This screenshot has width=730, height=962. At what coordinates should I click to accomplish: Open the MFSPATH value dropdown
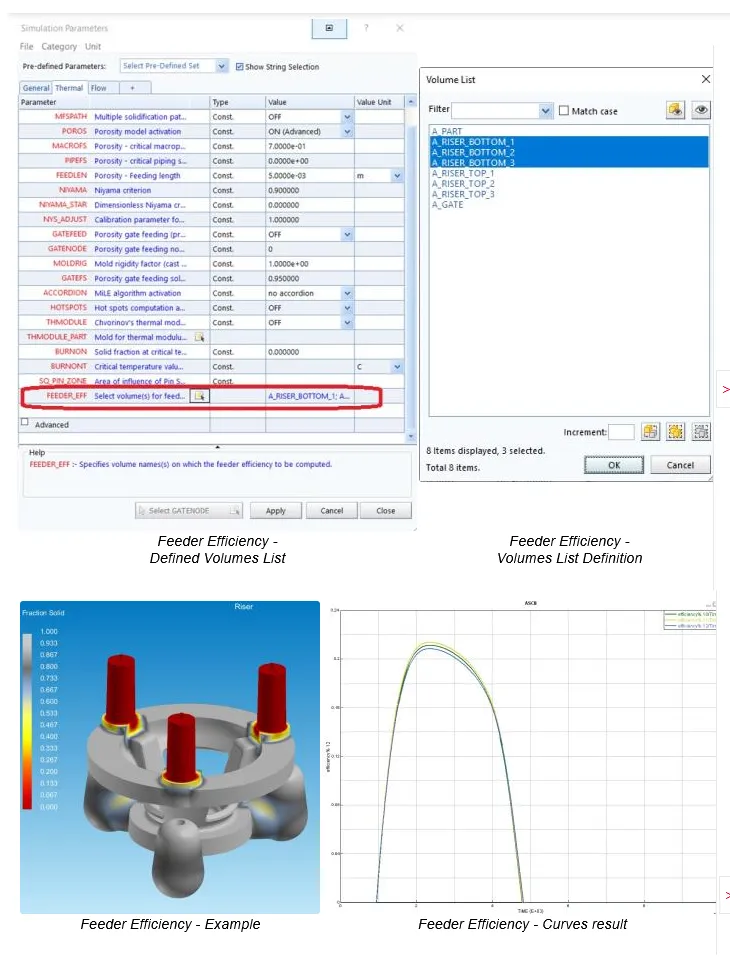coord(347,117)
